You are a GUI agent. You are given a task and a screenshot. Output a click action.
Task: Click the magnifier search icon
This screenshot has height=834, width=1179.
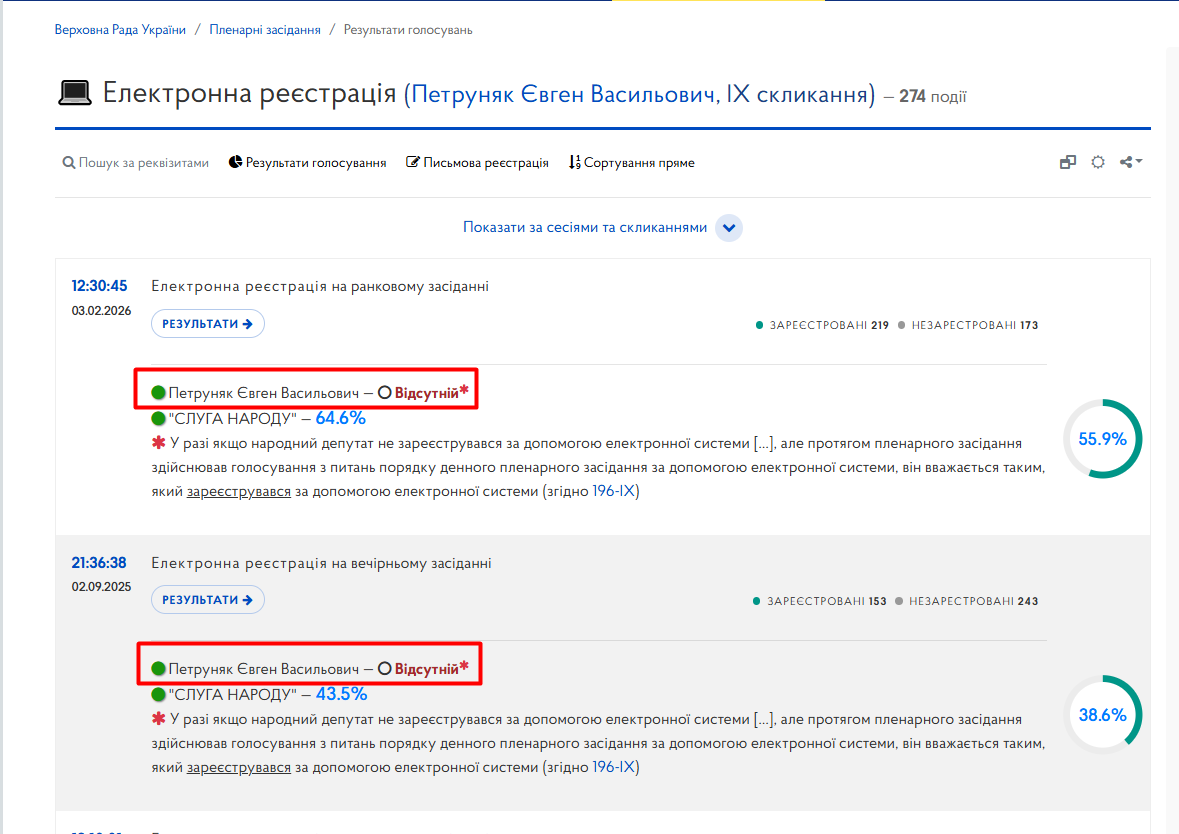click(68, 162)
